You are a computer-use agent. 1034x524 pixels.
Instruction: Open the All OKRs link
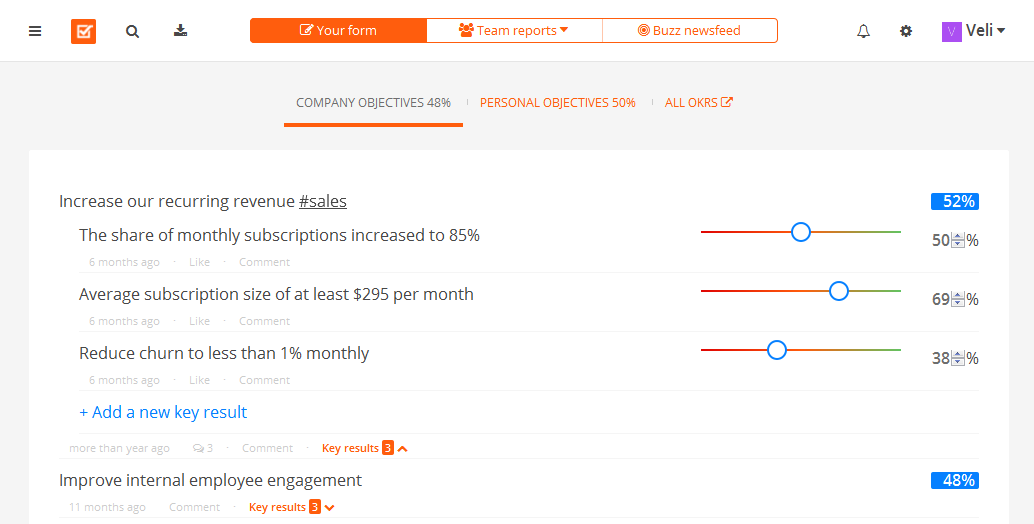coord(698,102)
